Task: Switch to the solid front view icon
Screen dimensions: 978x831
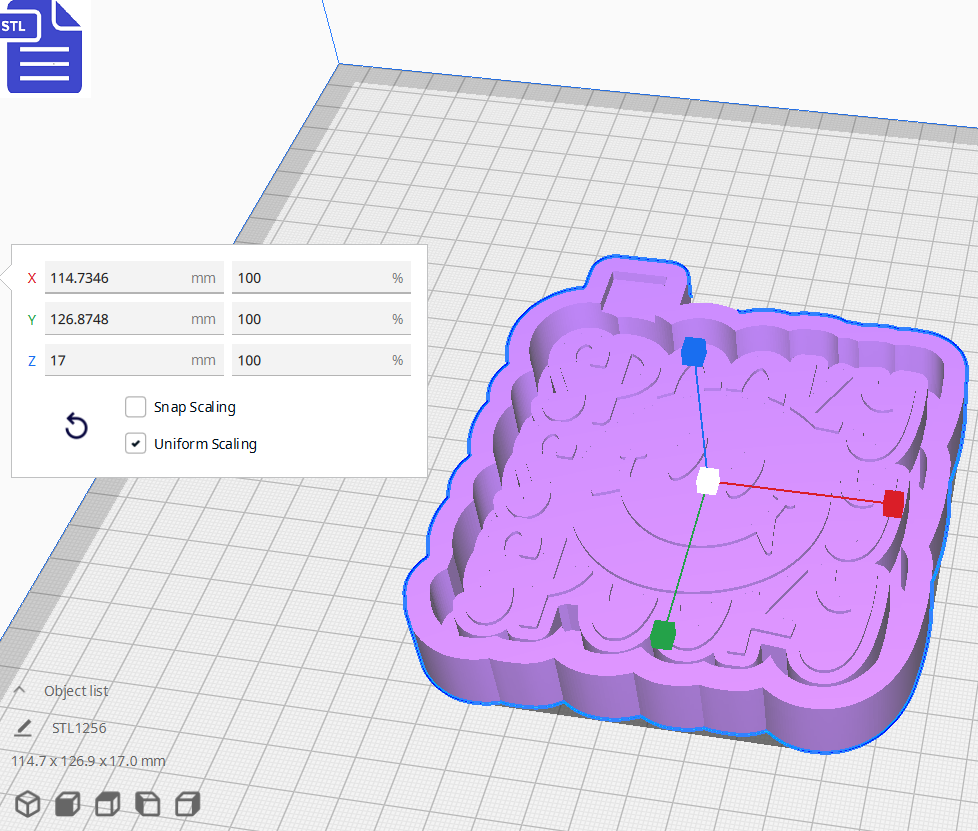Action: (66, 804)
